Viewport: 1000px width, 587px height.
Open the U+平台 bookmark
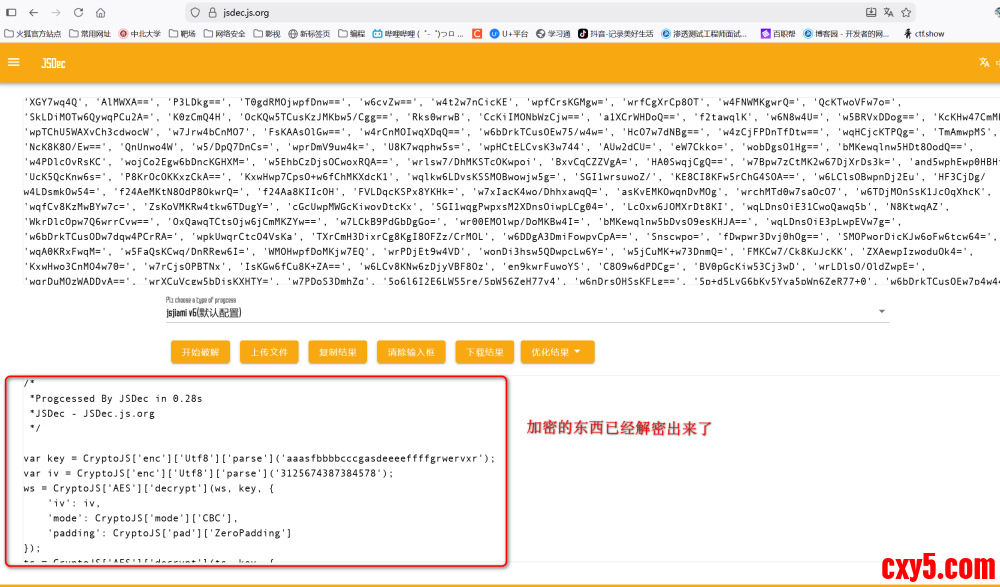[x=509, y=34]
